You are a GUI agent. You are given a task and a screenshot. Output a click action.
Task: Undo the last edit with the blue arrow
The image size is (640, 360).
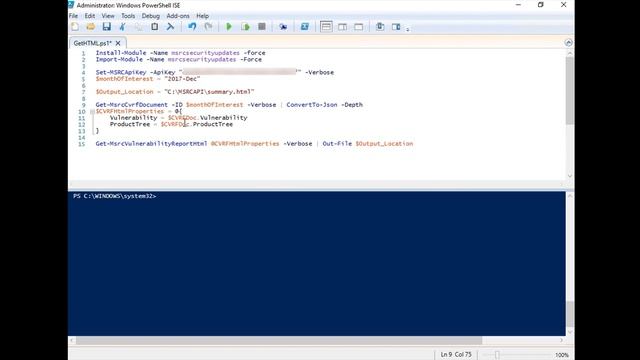coord(192,27)
